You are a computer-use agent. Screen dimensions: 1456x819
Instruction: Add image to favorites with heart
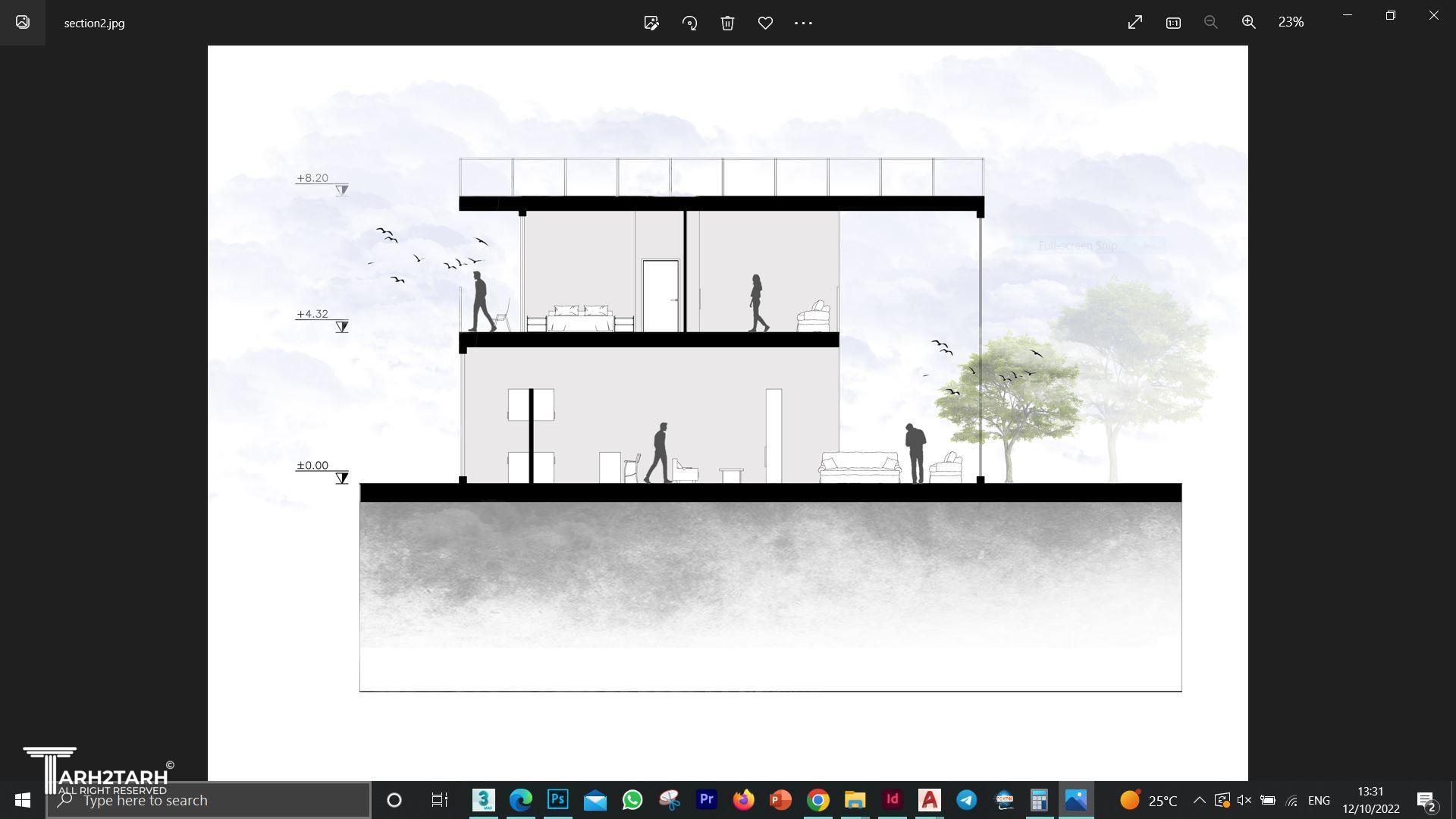765,23
